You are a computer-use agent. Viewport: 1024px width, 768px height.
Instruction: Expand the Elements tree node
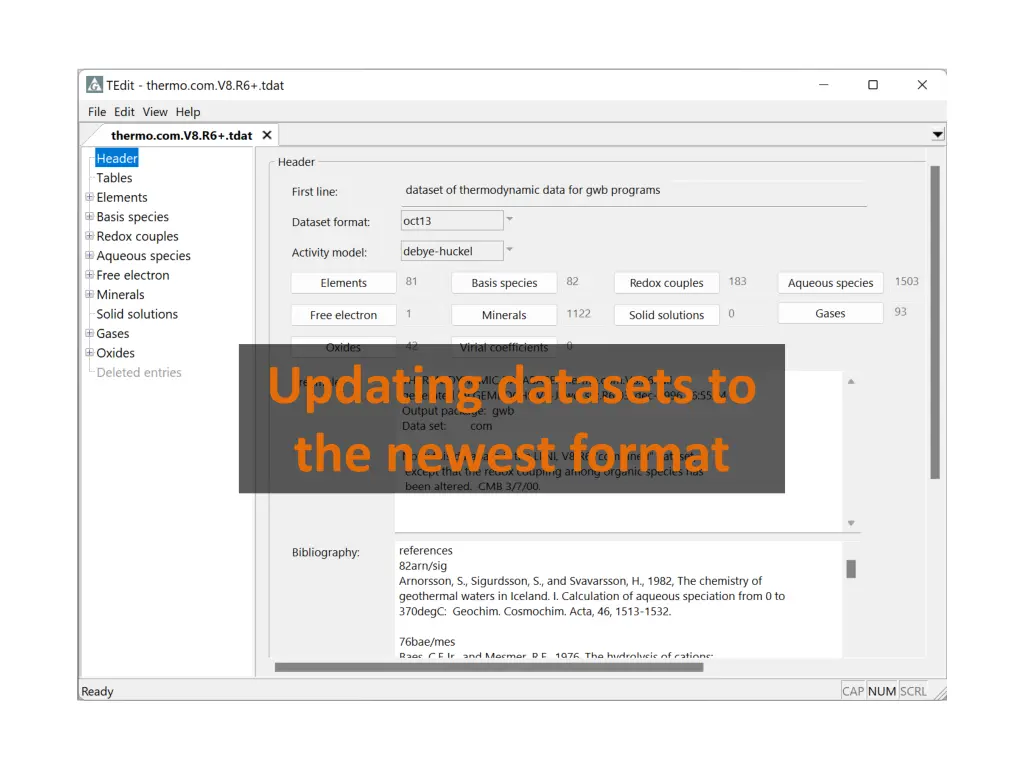coord(90,197)
